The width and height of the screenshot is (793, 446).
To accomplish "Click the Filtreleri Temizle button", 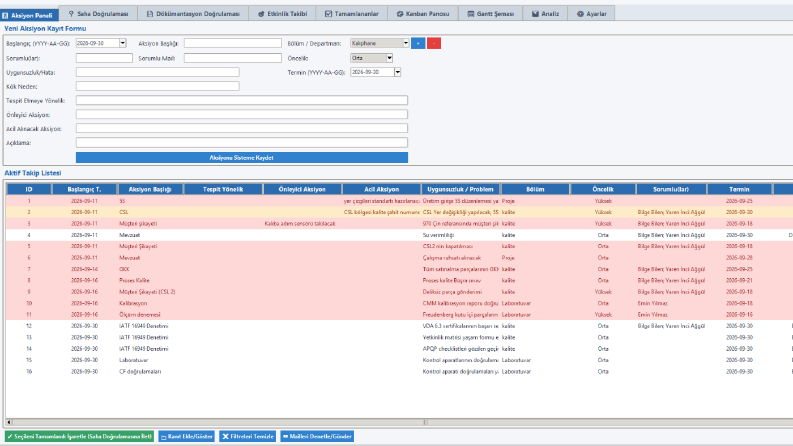I will point(247,436).
